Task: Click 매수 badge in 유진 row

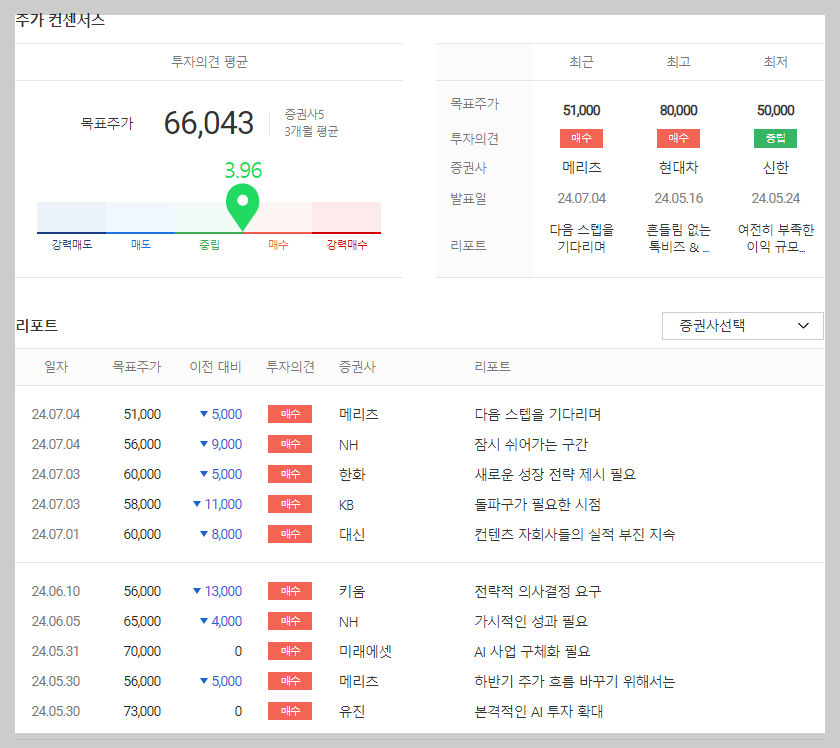Action: click(x=290, y=711)
